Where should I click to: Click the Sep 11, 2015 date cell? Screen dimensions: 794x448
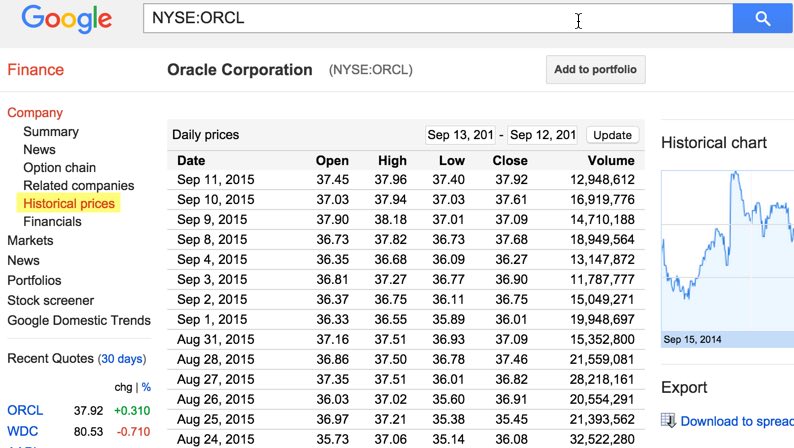216,180
